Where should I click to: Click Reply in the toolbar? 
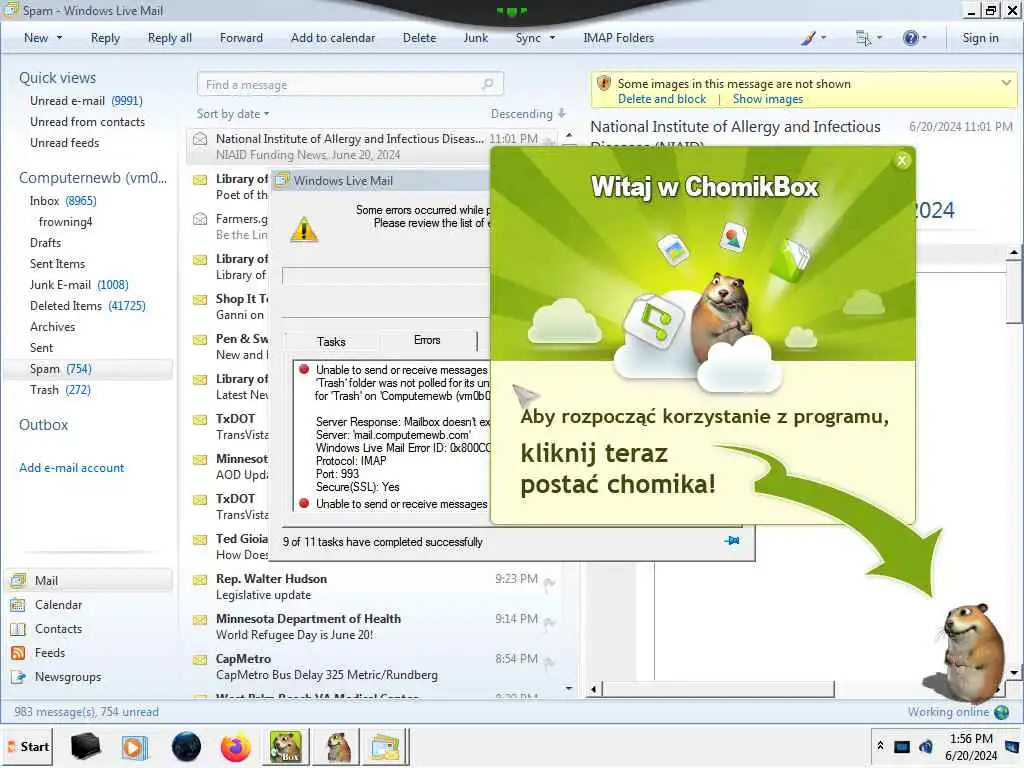click(105, 38)
